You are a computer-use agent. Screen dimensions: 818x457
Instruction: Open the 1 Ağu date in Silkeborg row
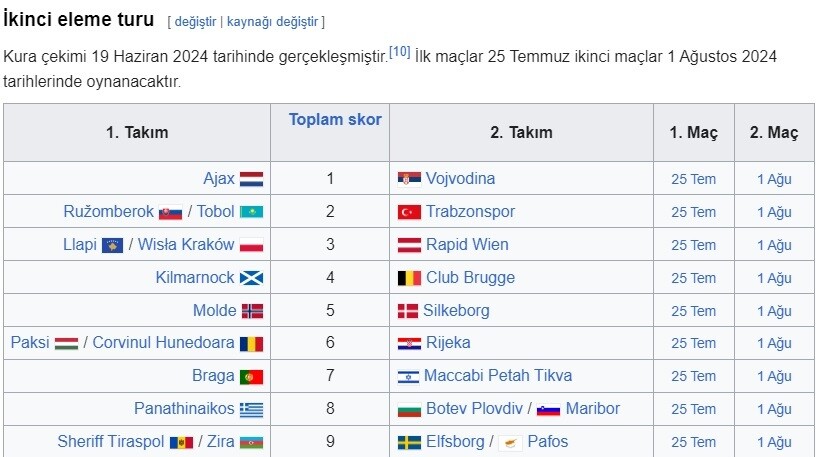(x=774, y=311)
